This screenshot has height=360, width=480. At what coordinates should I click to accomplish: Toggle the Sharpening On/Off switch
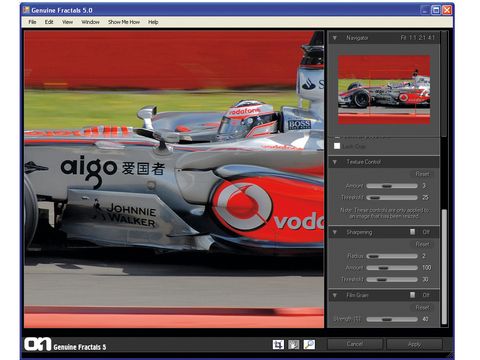(x=413, y=232)
